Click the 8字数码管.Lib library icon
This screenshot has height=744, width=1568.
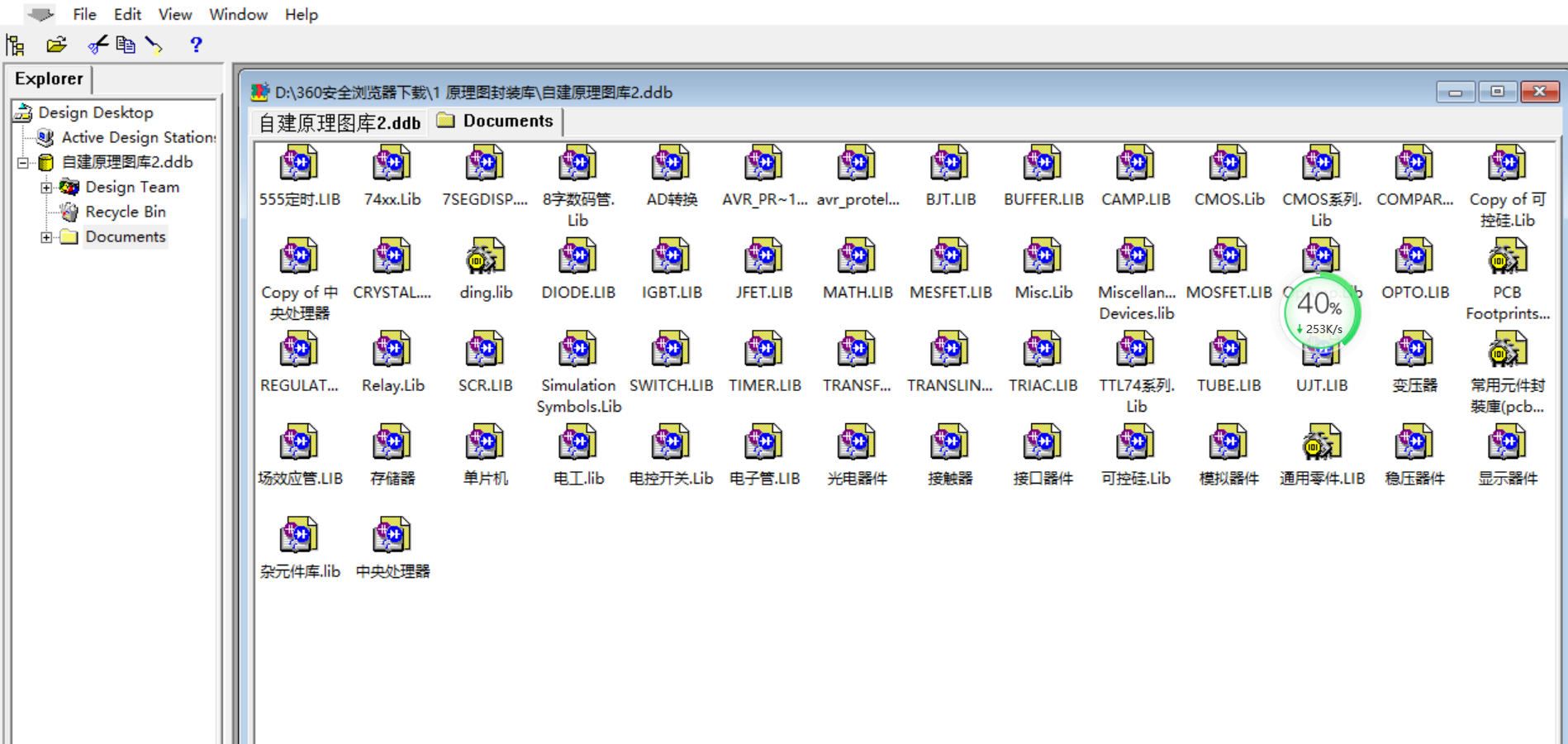577,164
